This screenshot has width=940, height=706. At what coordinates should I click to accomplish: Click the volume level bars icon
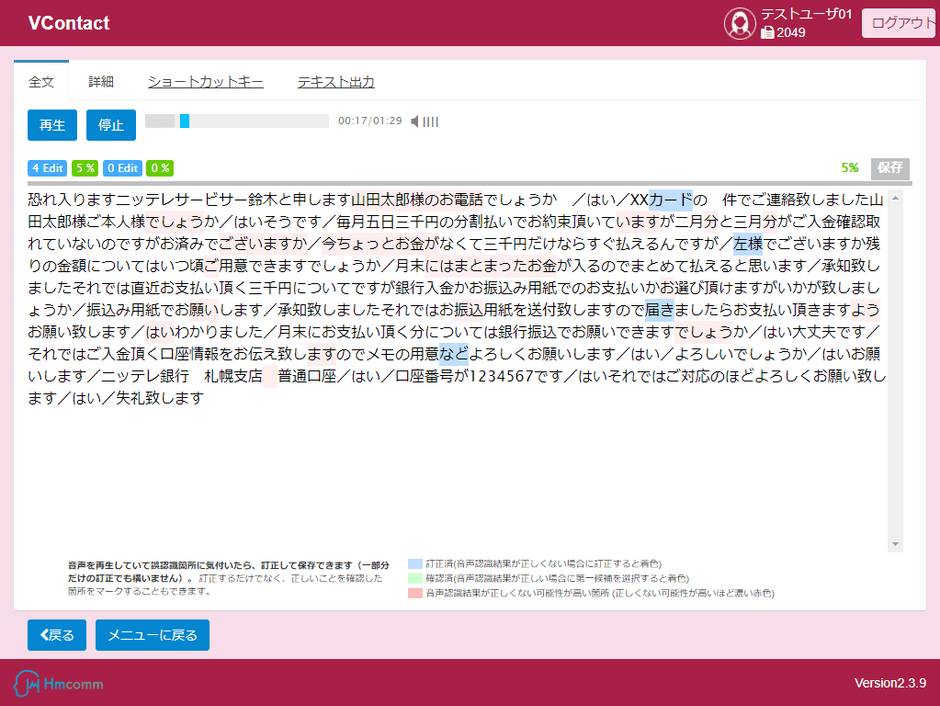coord(428,120)
